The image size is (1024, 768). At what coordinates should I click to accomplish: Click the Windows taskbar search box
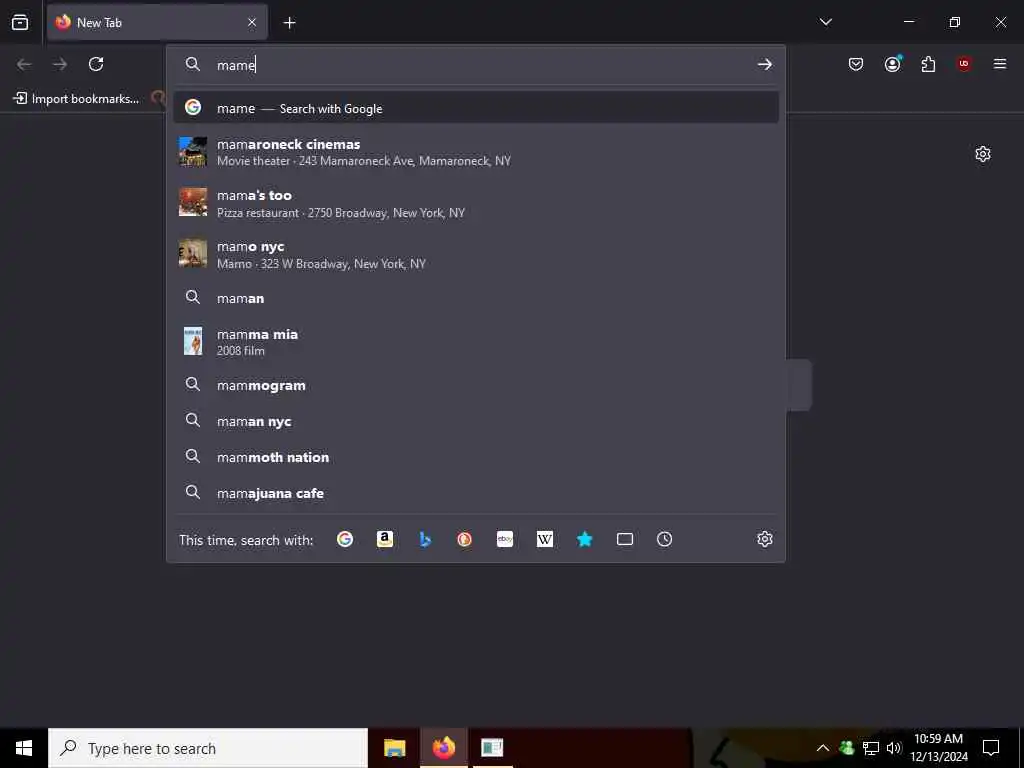point(208,748)
